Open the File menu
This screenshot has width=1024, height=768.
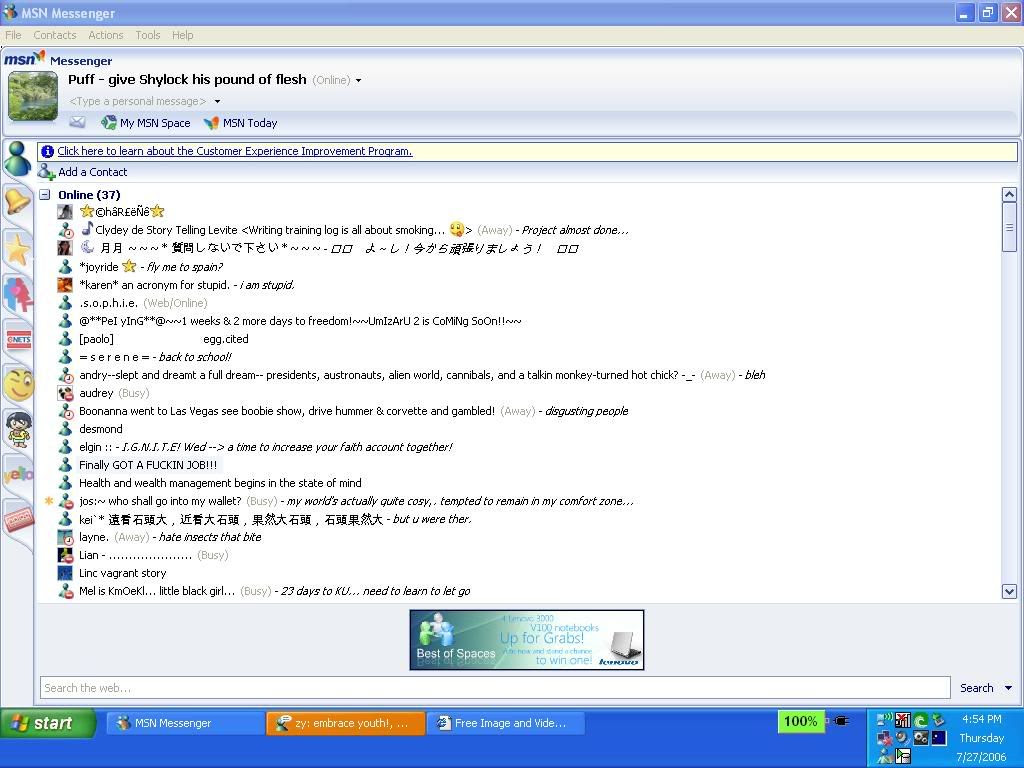(x=13, y=35)
